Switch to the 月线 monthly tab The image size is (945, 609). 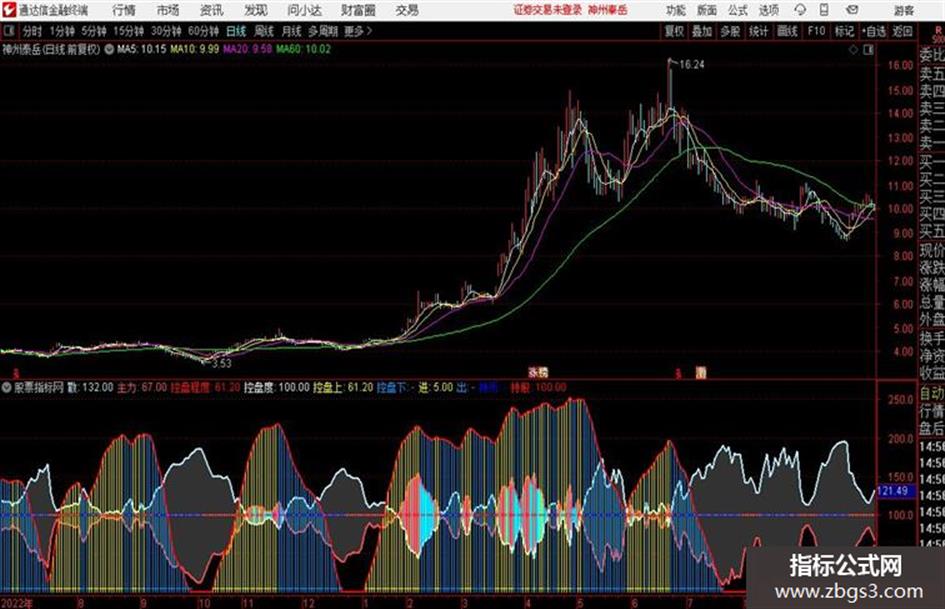pos(292,31)
